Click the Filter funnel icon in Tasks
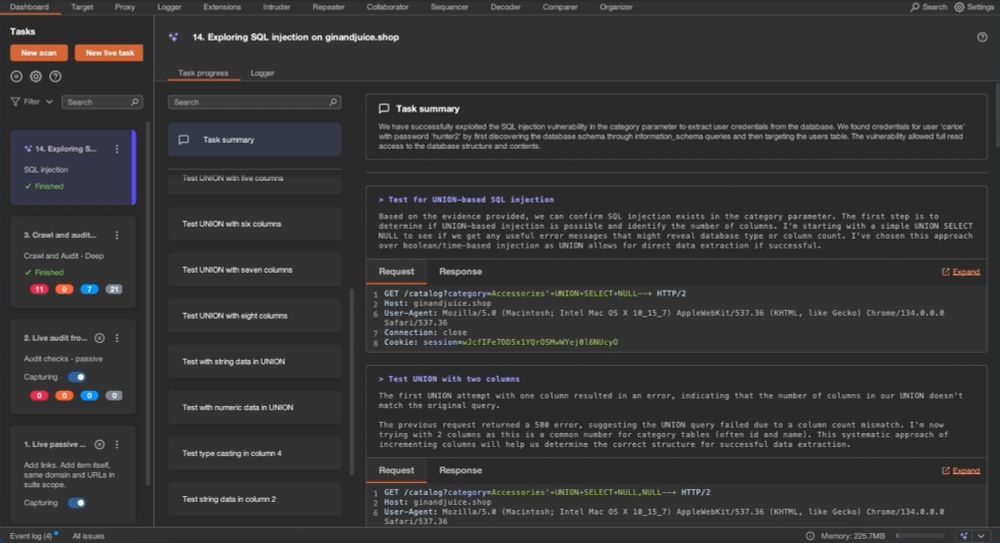Viewport: 1000px width, 543px height. (15, 101)
